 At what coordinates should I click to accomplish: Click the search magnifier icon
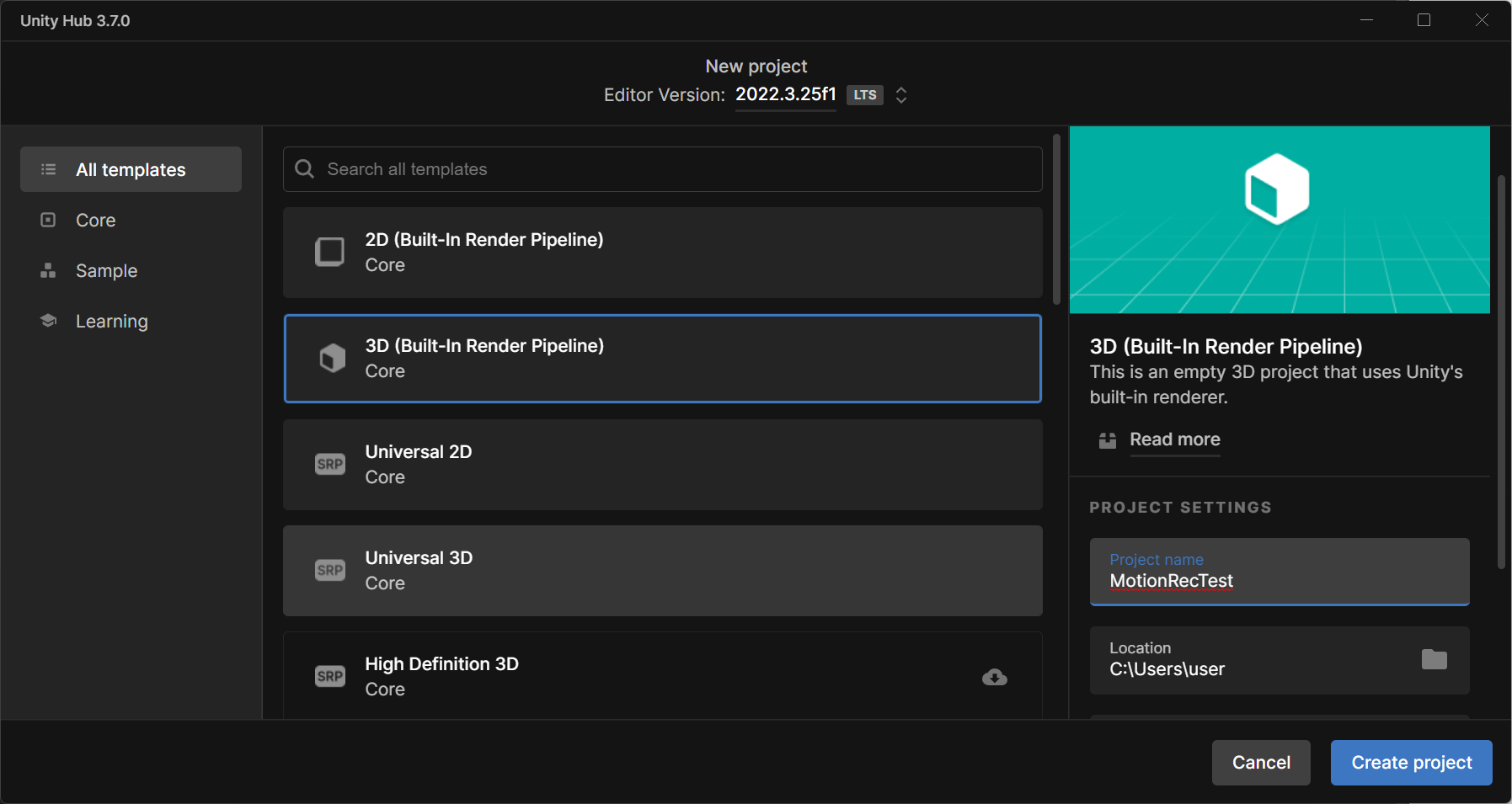(304, 169)
